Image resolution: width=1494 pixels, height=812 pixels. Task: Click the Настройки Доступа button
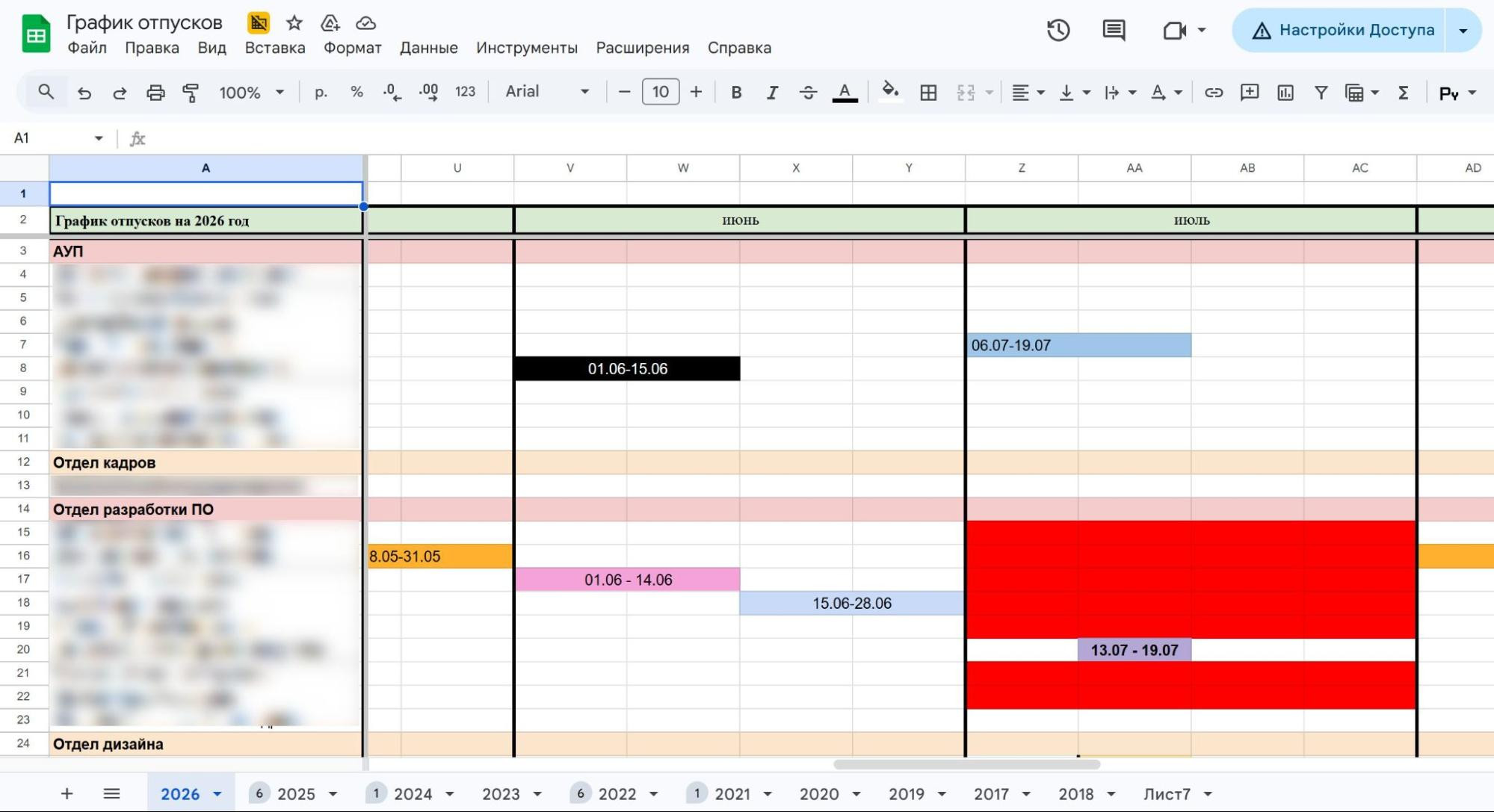(x=1344, y=31)
